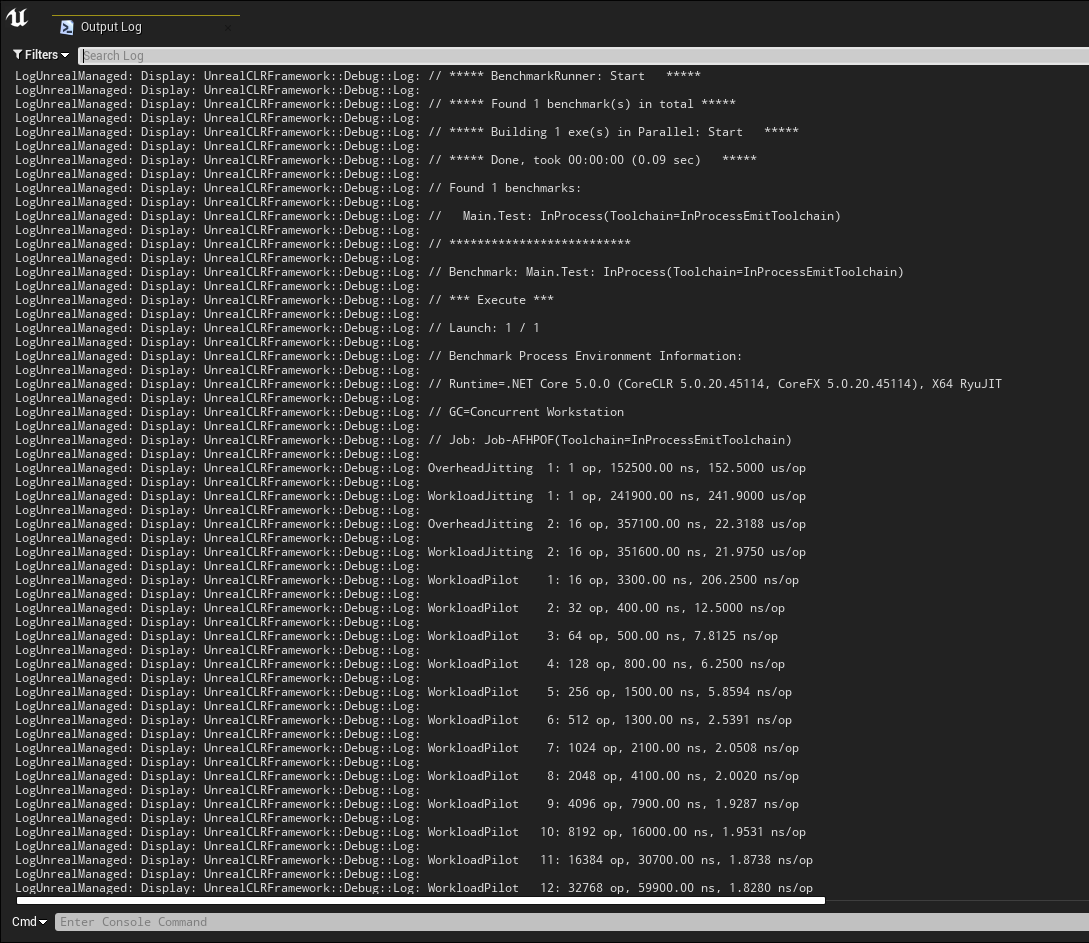The height and width of the screenshot is (943, 1089).
Task: Select the 'WorkloadPilot 6: 512 op' line
Action: click(x=404, y=720)
